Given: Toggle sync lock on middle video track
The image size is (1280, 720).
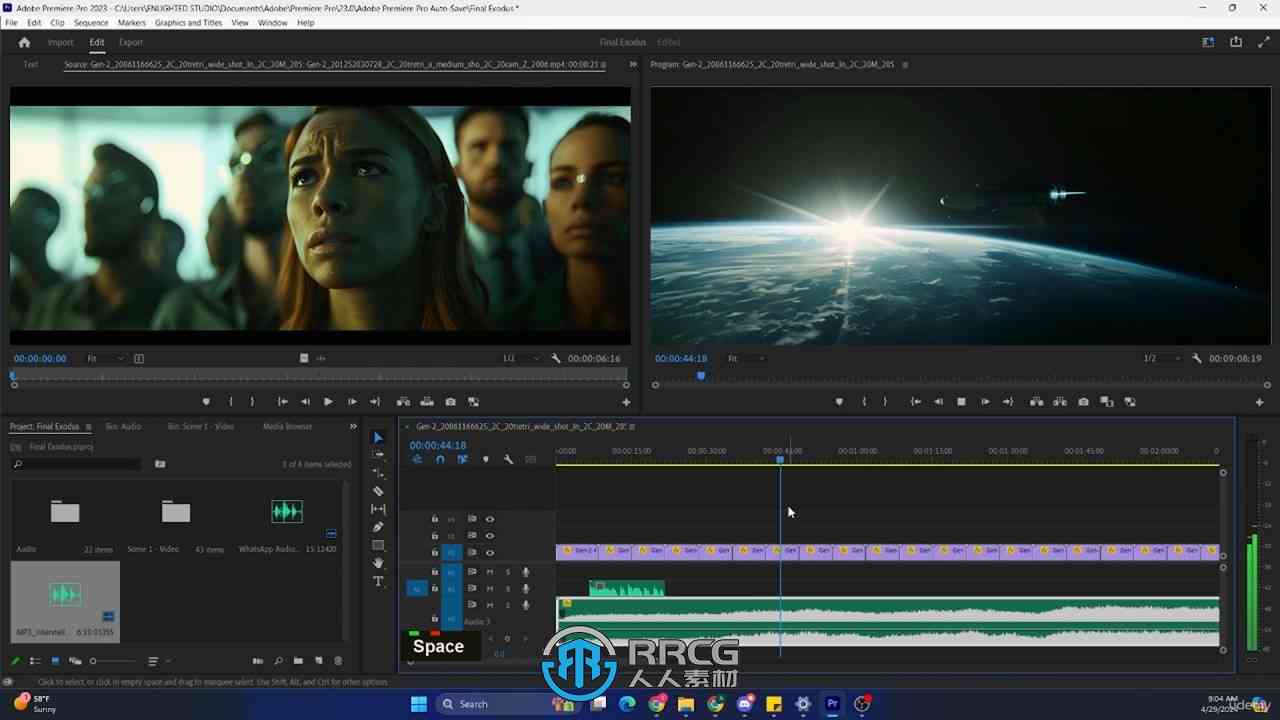Looking at the screenshot, I should (x=472, y=535).
